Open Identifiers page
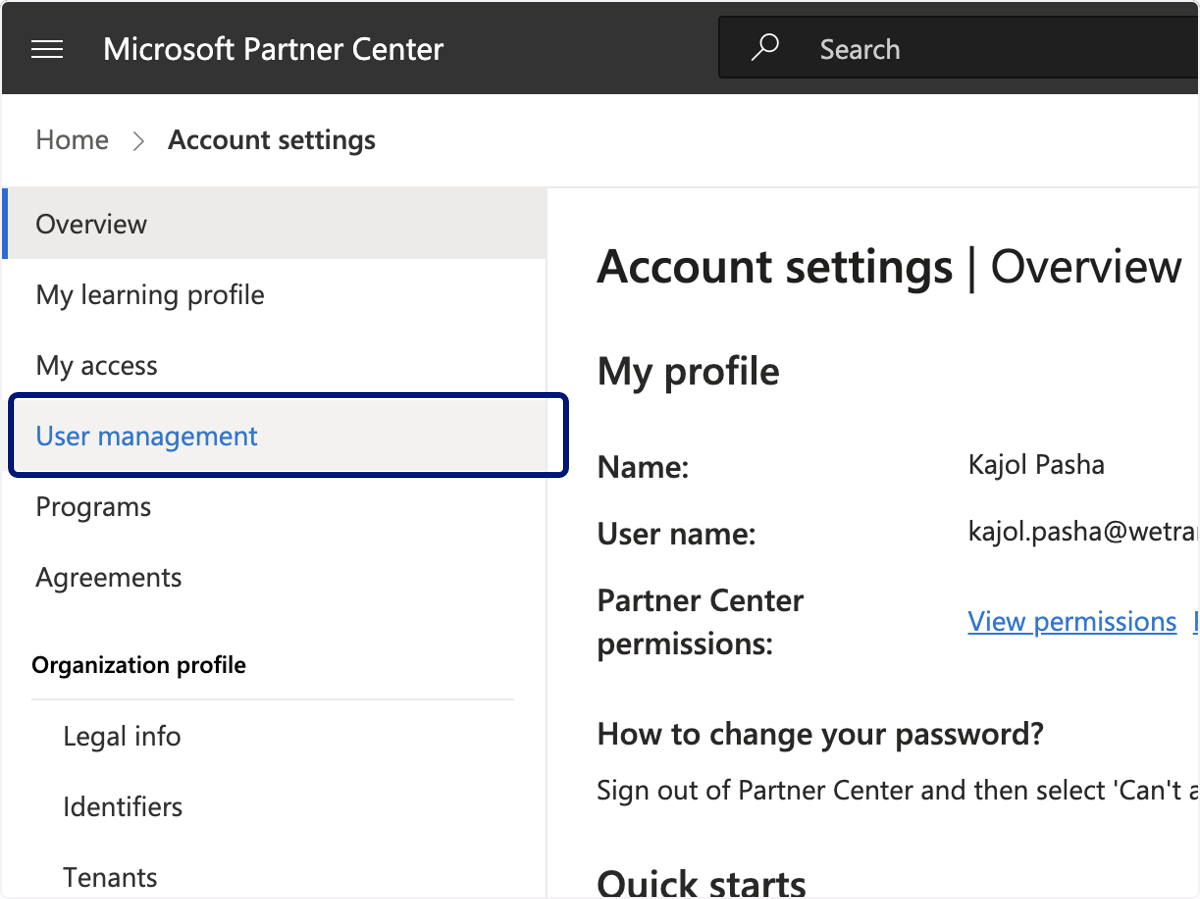This screenshot has width=1200, height=899. [123, 806]
